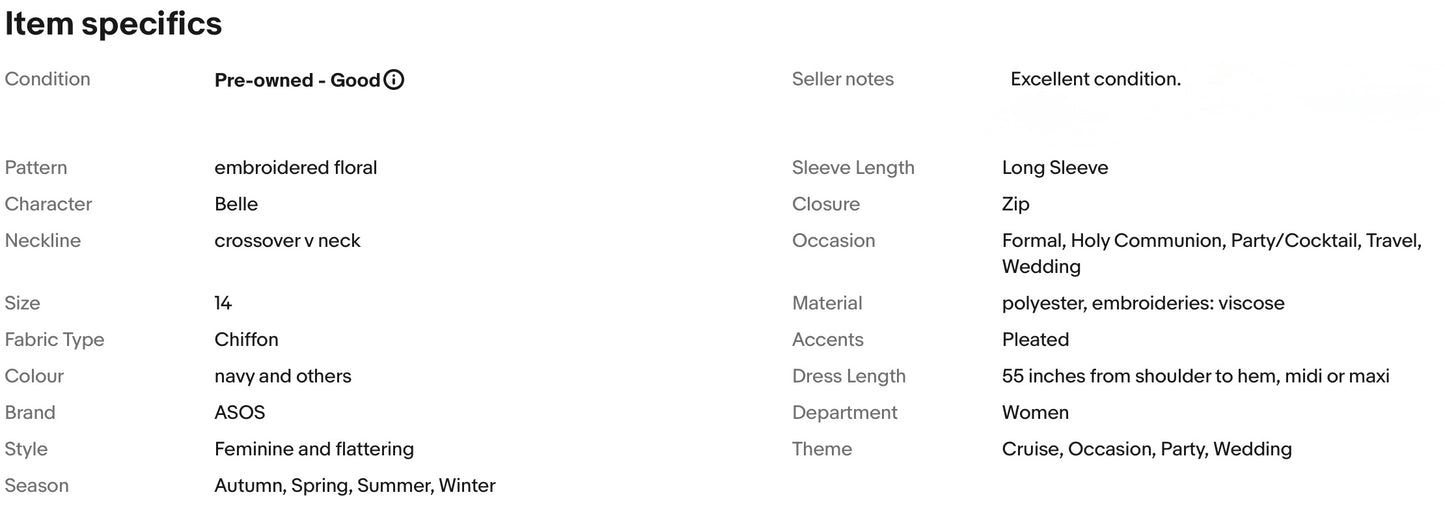Click the size value 14
The width and height of the screenshot is (1445, 529).
tap(223, 303)
